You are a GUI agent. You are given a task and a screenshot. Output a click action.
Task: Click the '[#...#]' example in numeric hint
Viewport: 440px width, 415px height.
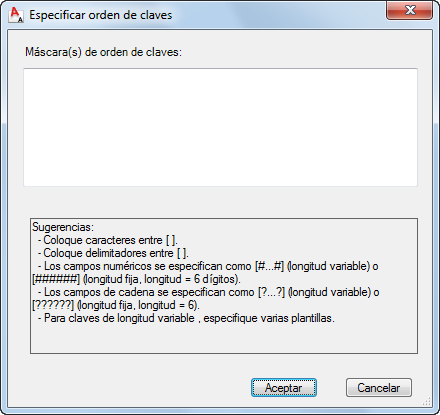(269, 266)
